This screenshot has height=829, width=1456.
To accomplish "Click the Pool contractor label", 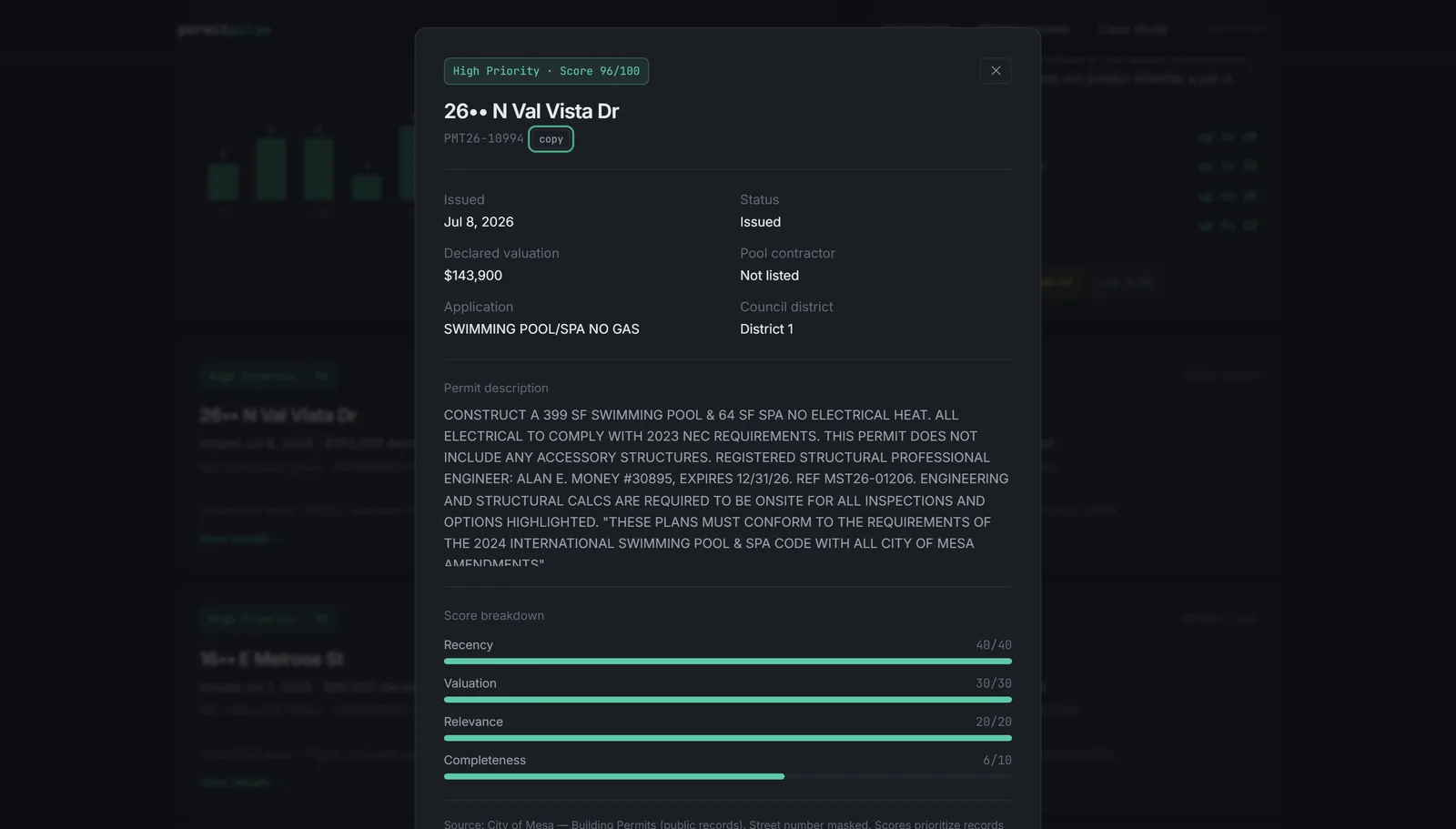I will [x=787, y=254].
